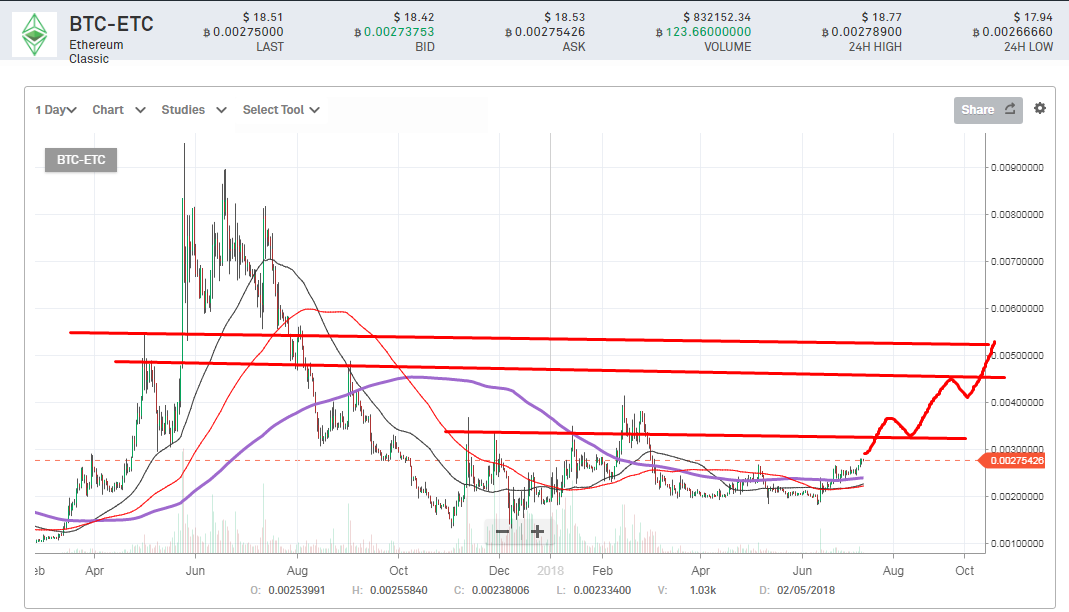The width and height of the screenshot is (1069, 612).
Task: Click the 0.00500000 price axis label
Action: click(1017, 356)
